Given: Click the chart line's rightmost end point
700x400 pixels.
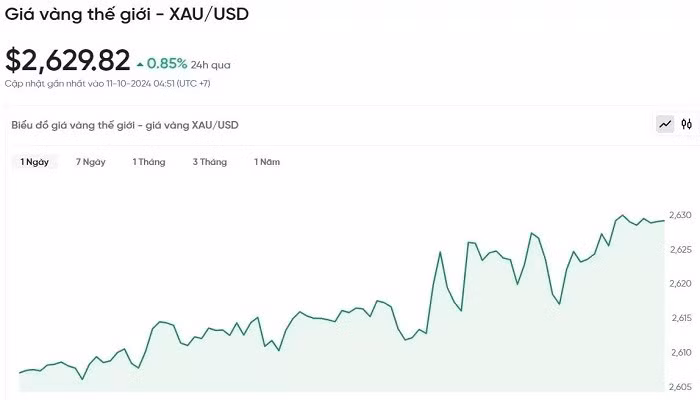Looking at the screenshot, I should tap(664, 221).
